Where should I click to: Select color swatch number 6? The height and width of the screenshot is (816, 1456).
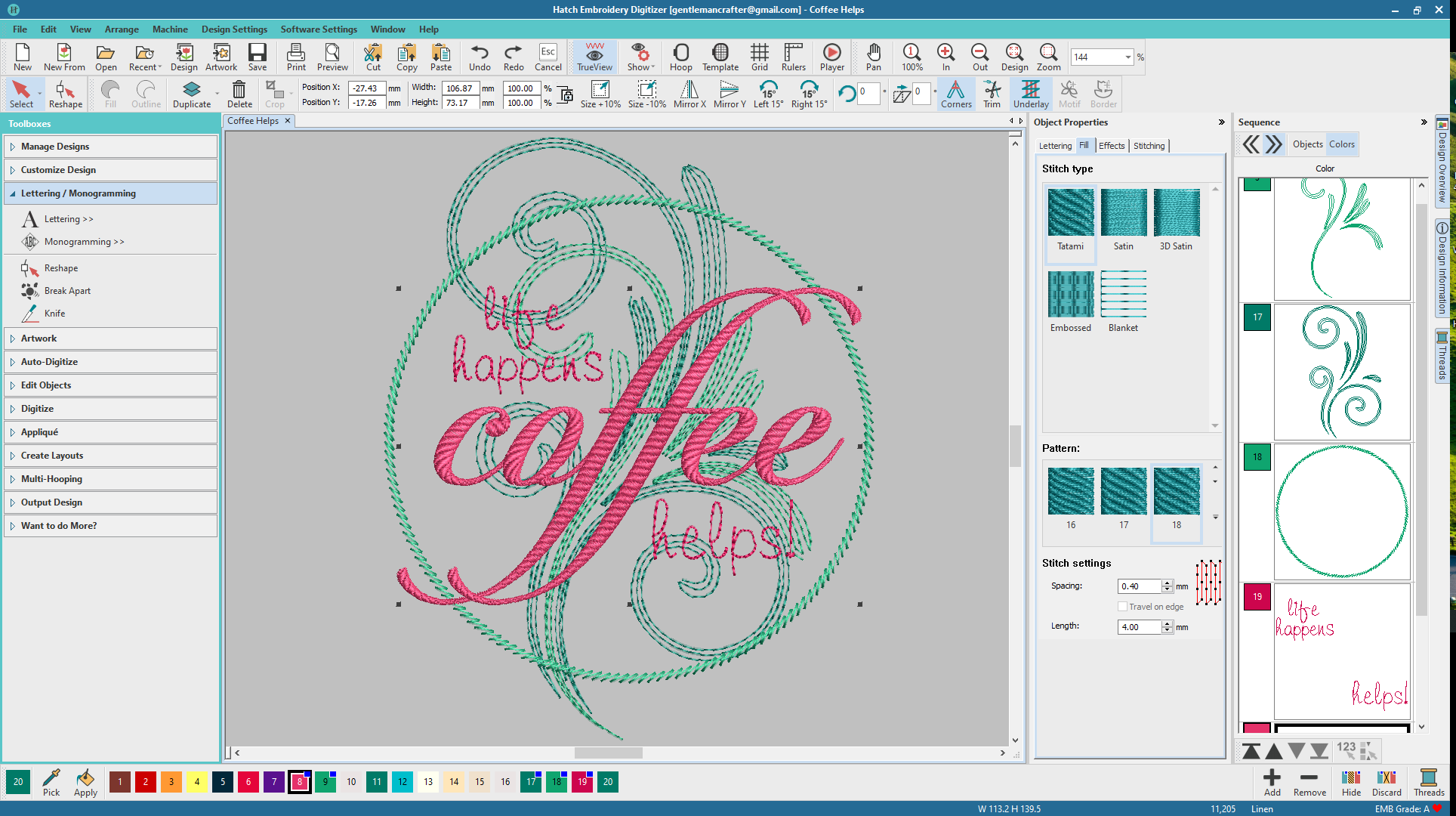pos(248,782)
